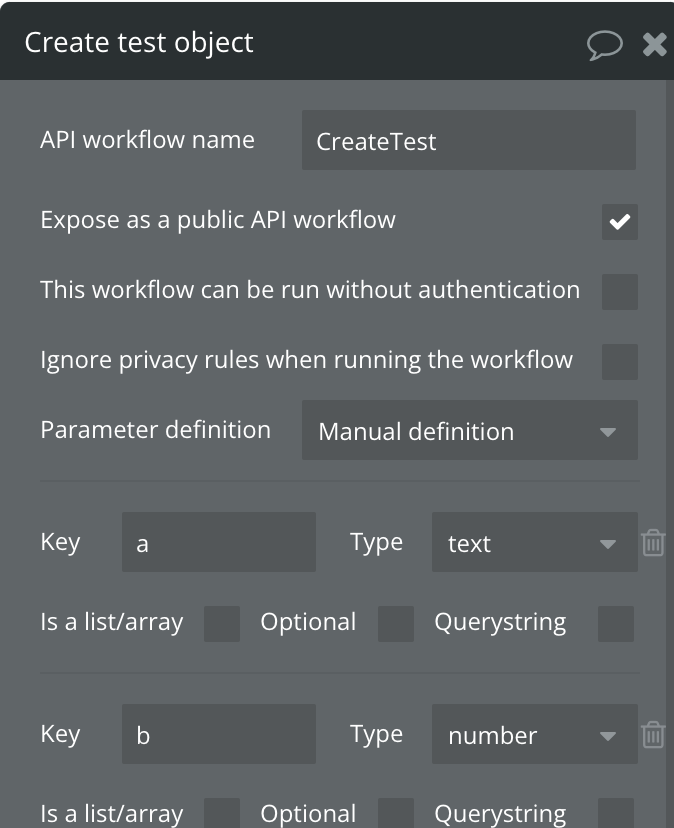Screen dimensions: 674x828
Task: Select the Key field containing "b"
Action: pyautogui.click(x=218, y=733)
